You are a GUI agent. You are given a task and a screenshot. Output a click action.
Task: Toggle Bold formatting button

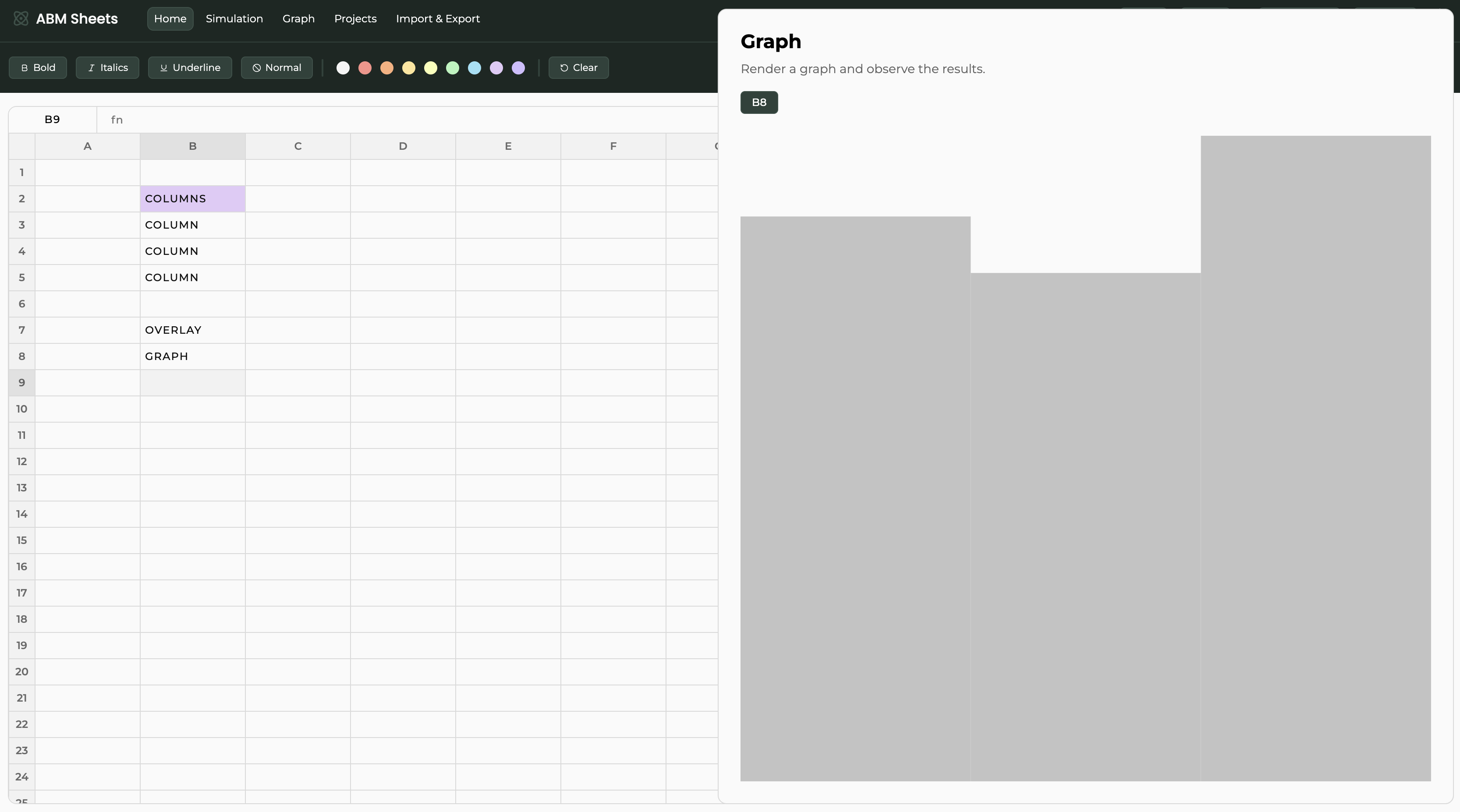(38, 67)
